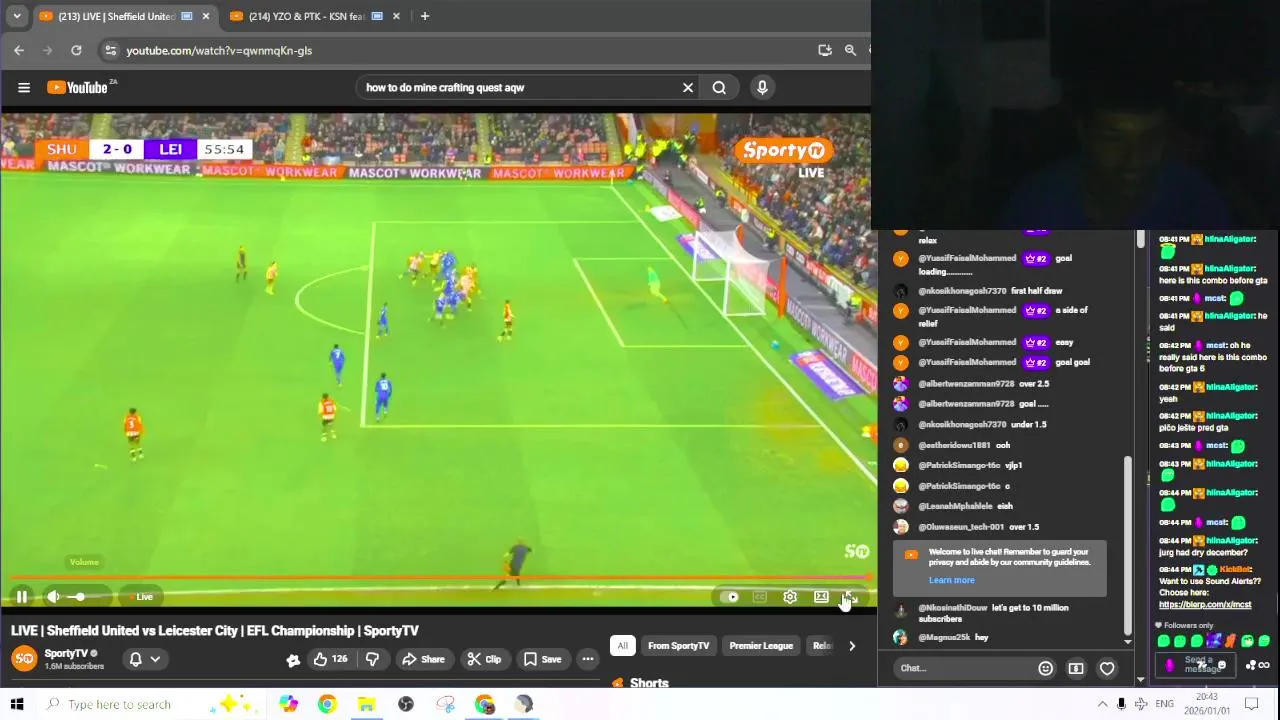Click the site information icon in address bar
The height and width of the screenshot is (720, 1280).
[111, 50]
